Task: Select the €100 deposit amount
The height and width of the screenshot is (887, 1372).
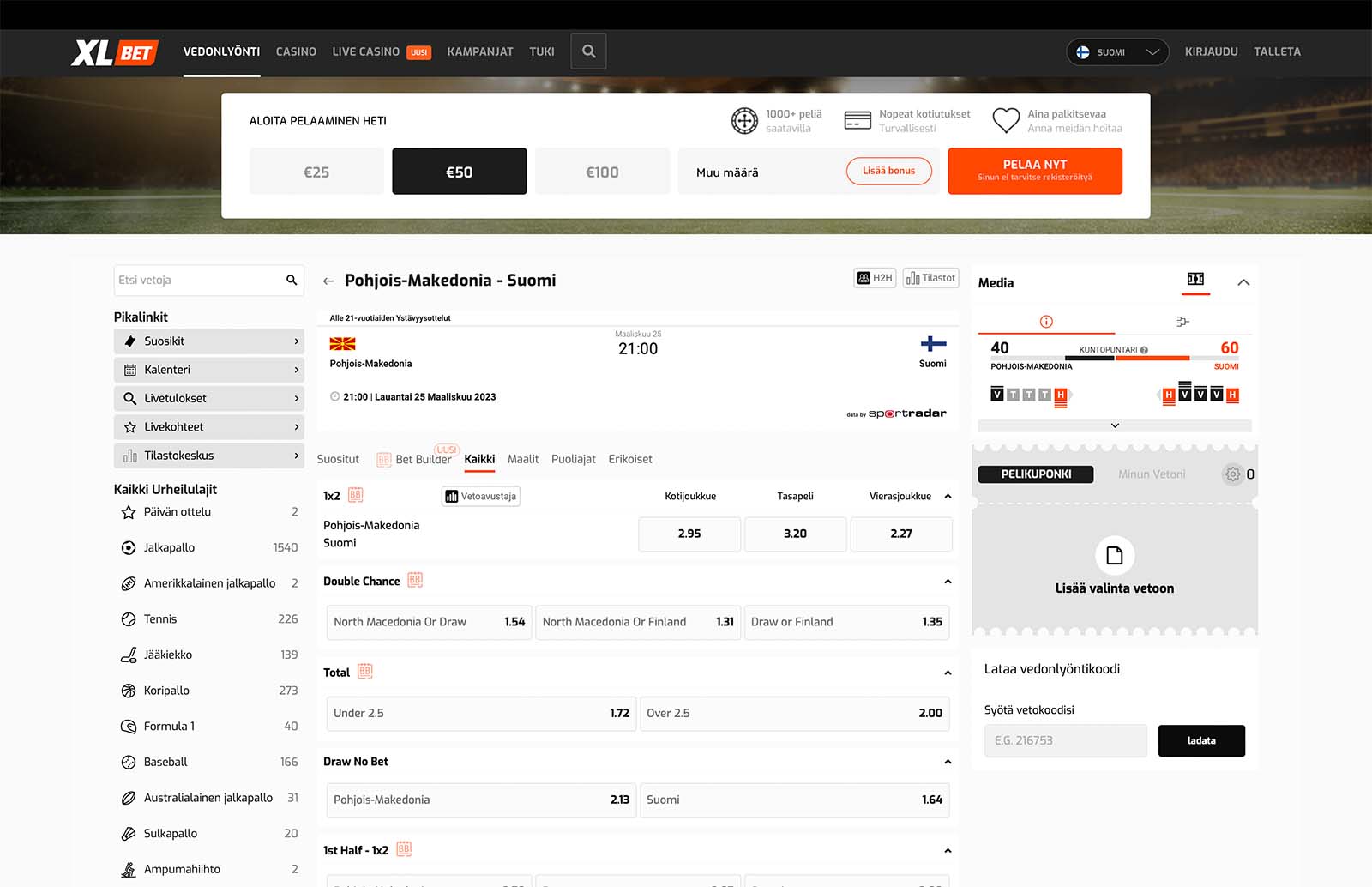Action: point(602,172)
